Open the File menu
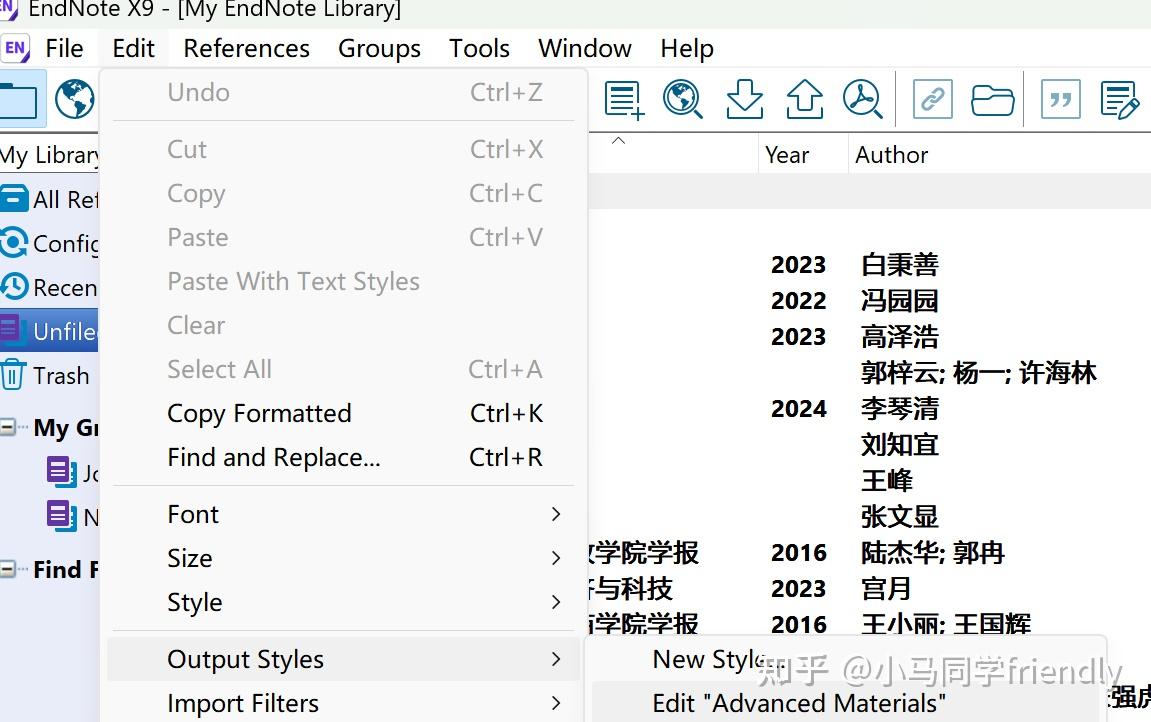Image resolution: width=1151 pixels, height=722 pixels. [64, 48]
